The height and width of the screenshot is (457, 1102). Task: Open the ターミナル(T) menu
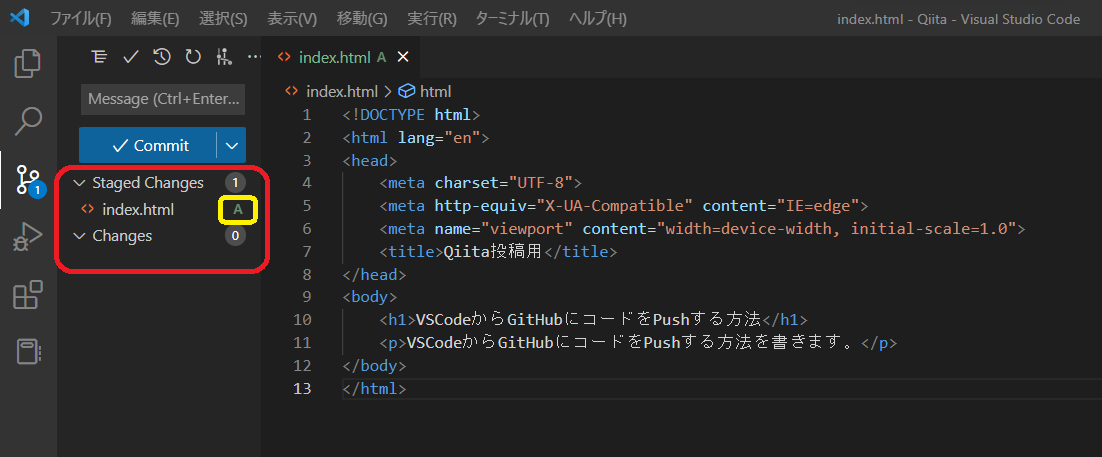point(512,19)
